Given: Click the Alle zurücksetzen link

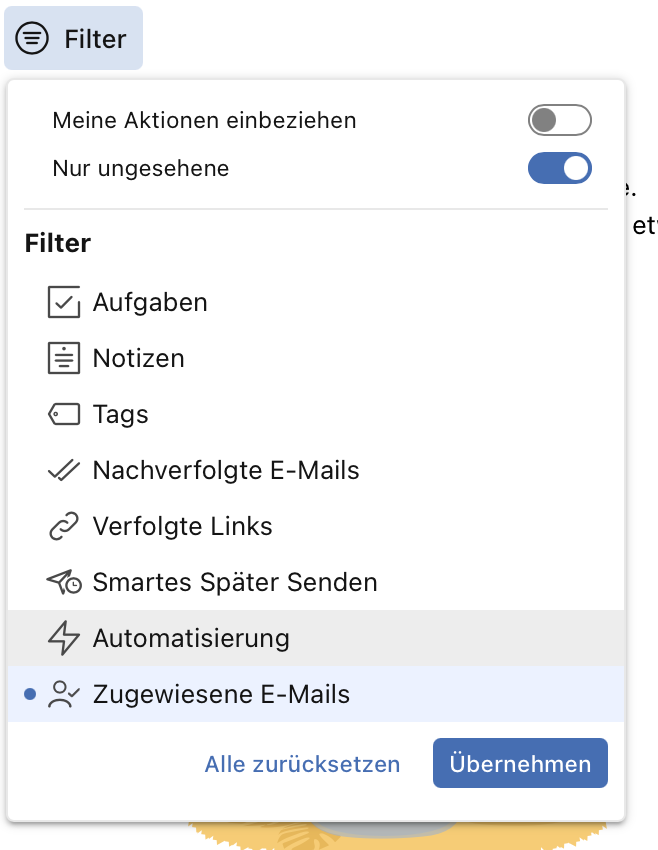Looking at the screenshot, I should pos(302,764).
